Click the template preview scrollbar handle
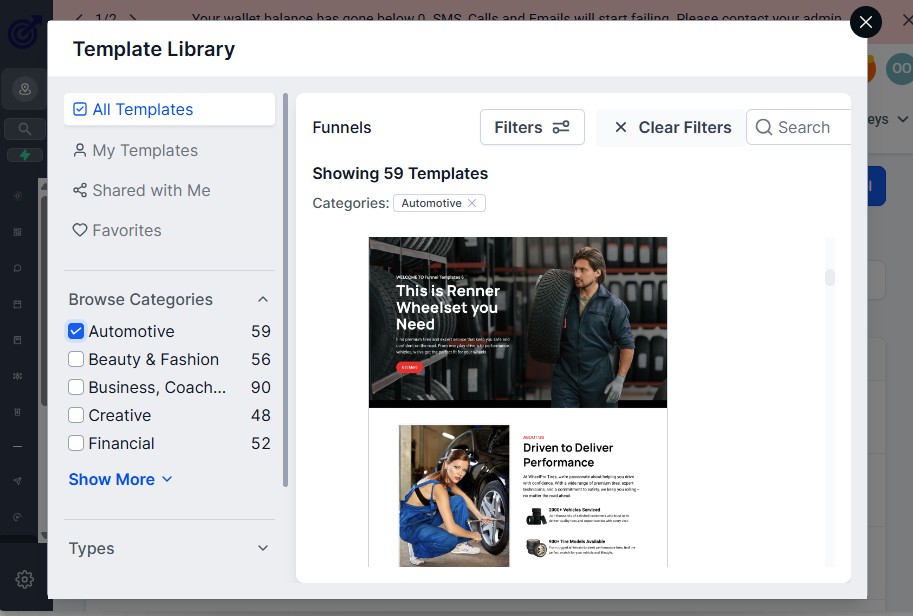913x616 pixels. pyautogui.click(x=830, y=277)
